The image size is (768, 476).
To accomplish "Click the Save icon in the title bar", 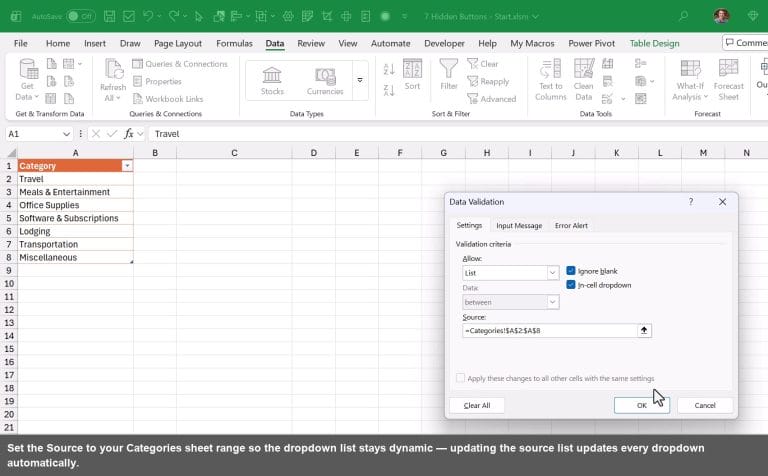I will point(110,16).
